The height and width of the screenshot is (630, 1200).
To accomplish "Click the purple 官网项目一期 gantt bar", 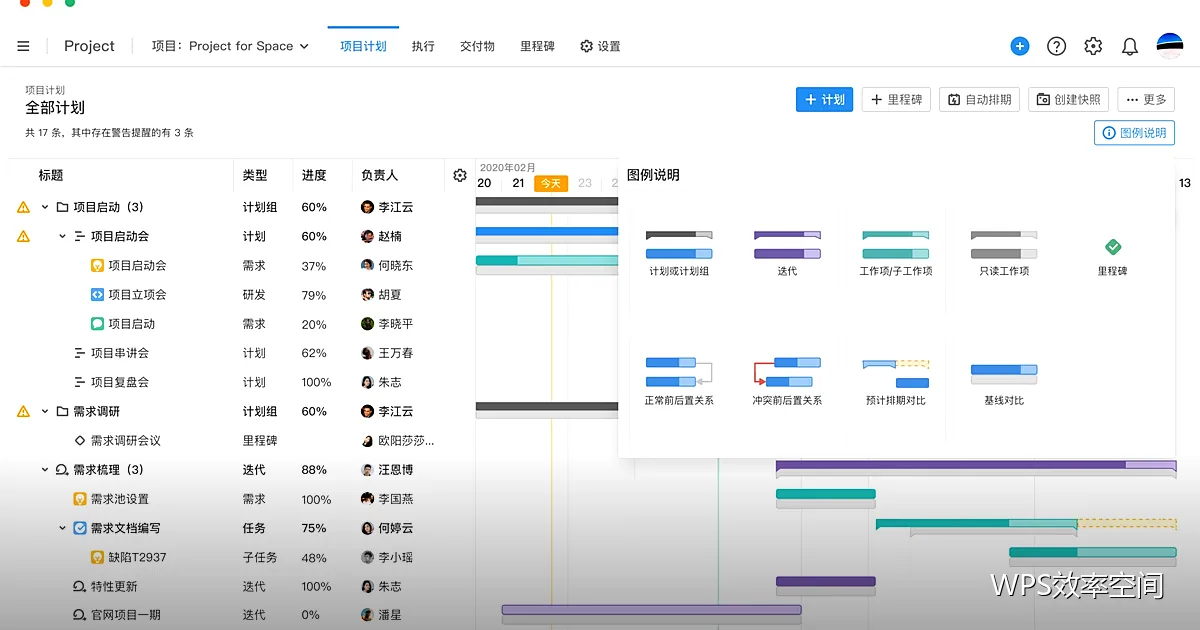I will (x=652, y=609).
